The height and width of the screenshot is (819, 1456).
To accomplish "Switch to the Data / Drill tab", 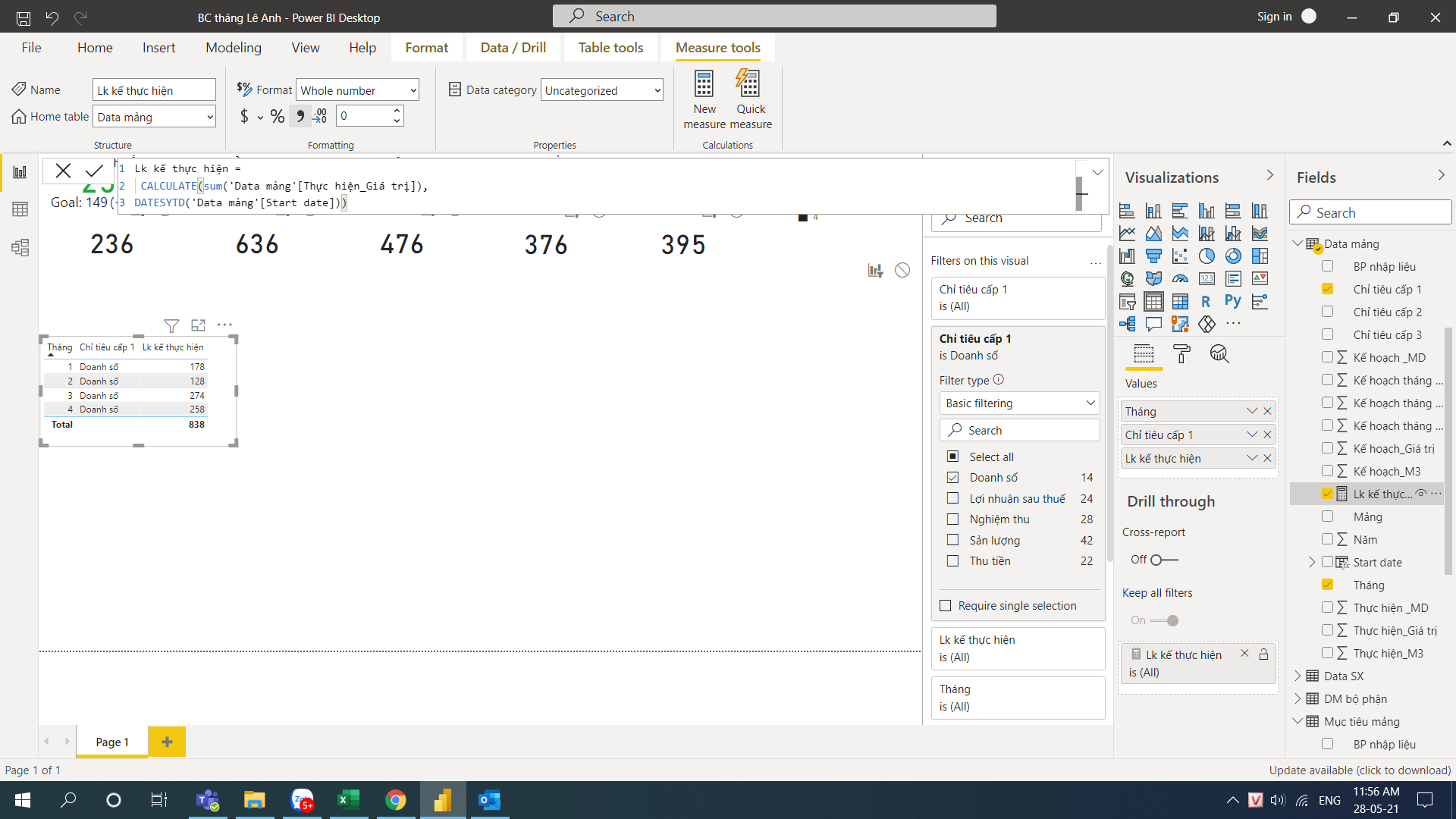I will click(513, 48).
